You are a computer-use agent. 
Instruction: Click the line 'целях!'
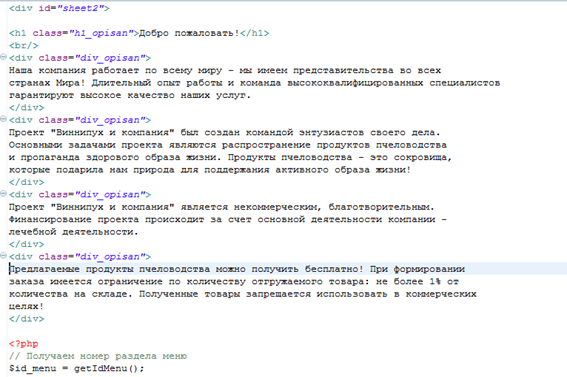(26, 307)
